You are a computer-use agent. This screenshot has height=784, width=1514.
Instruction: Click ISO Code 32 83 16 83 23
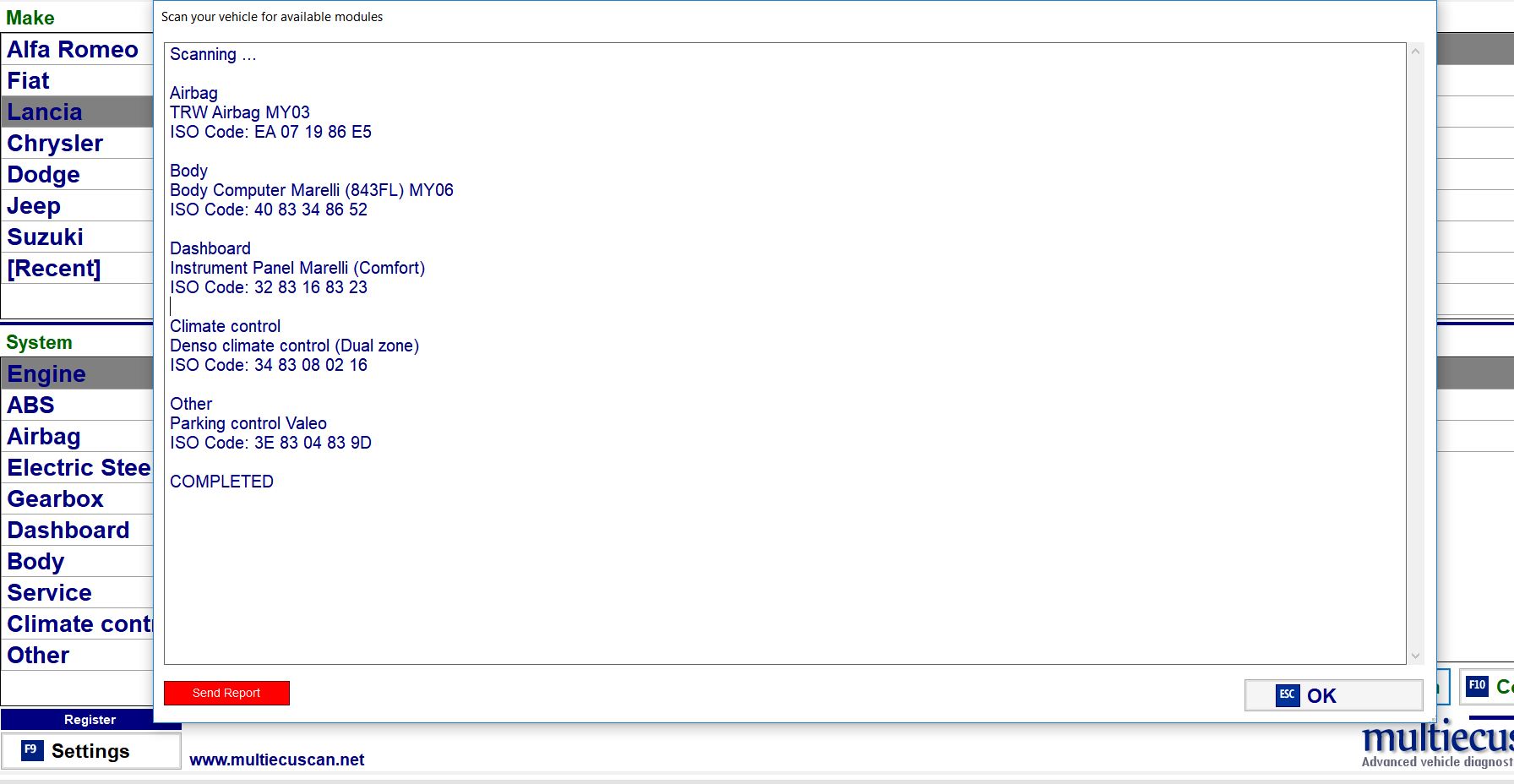(x=269, y=287)
